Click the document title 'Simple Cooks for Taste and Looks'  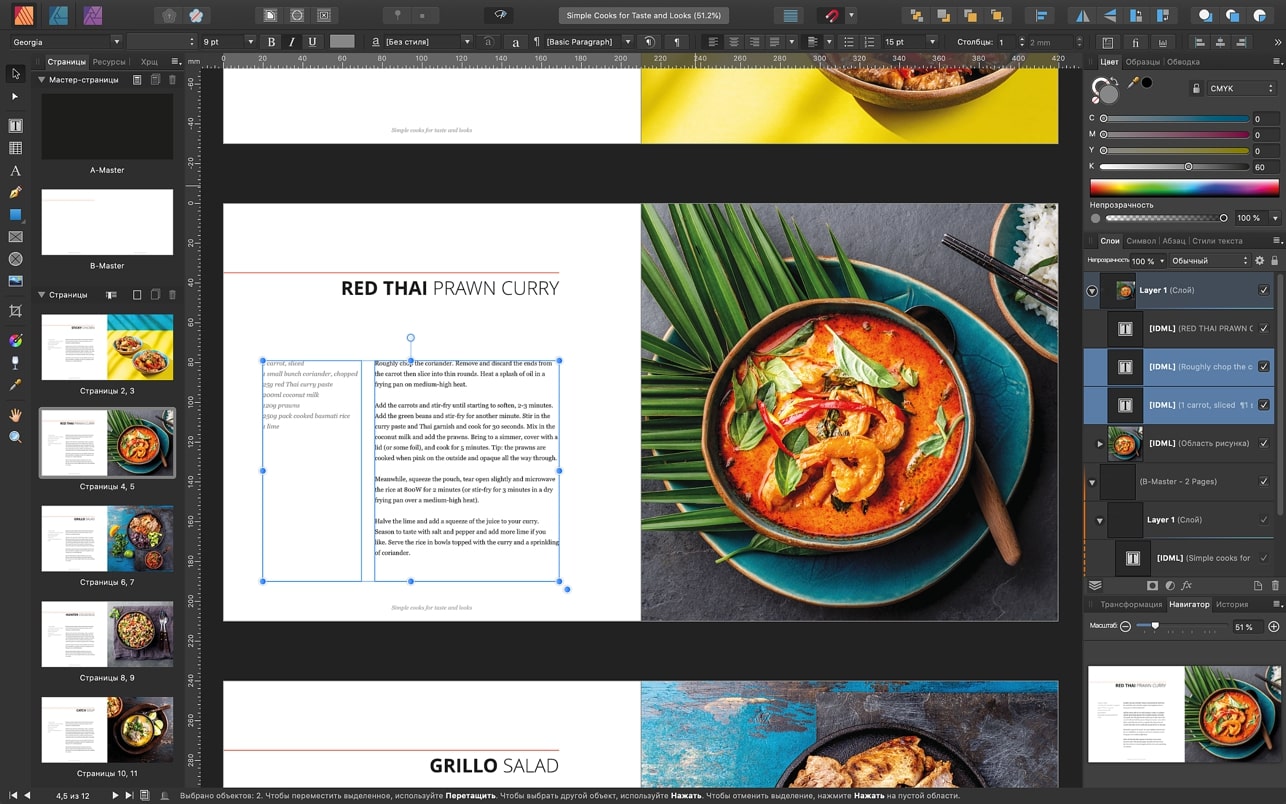pos(643,15)
